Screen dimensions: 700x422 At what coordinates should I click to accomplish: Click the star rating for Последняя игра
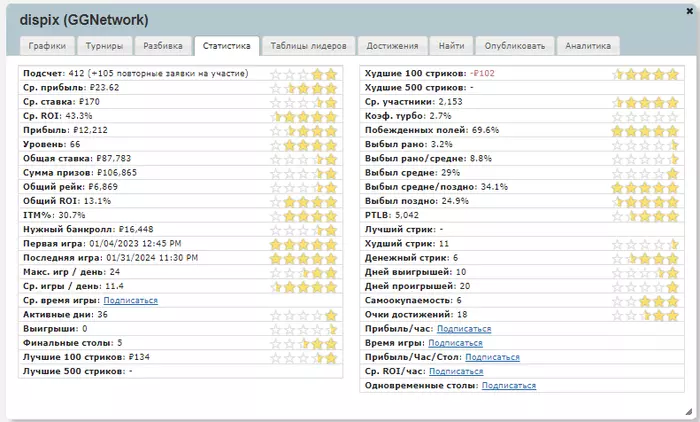[303, 259]
